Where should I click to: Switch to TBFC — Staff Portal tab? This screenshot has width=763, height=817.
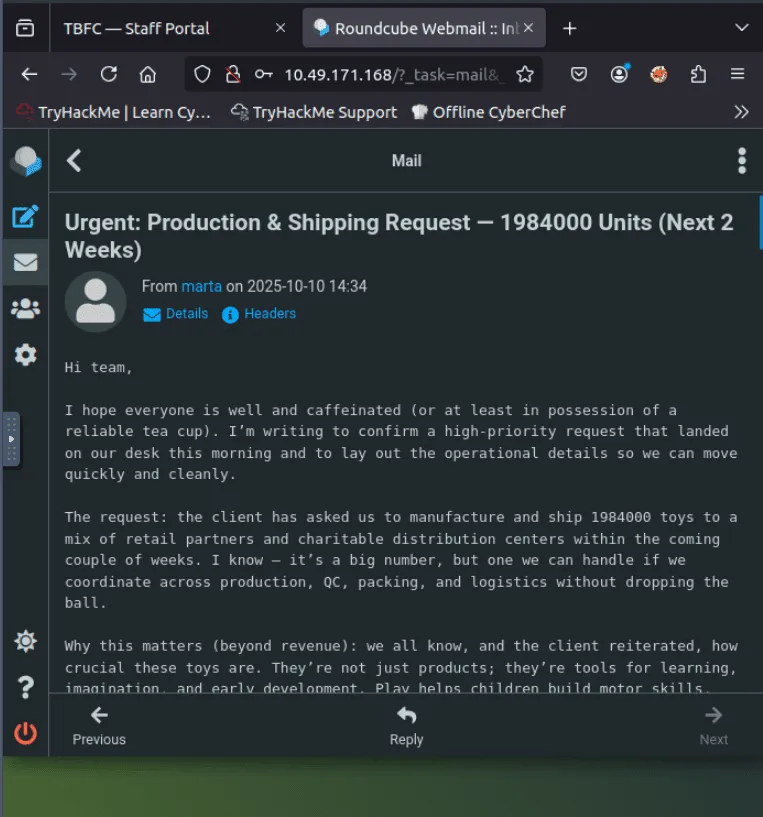tap(136, 28)
